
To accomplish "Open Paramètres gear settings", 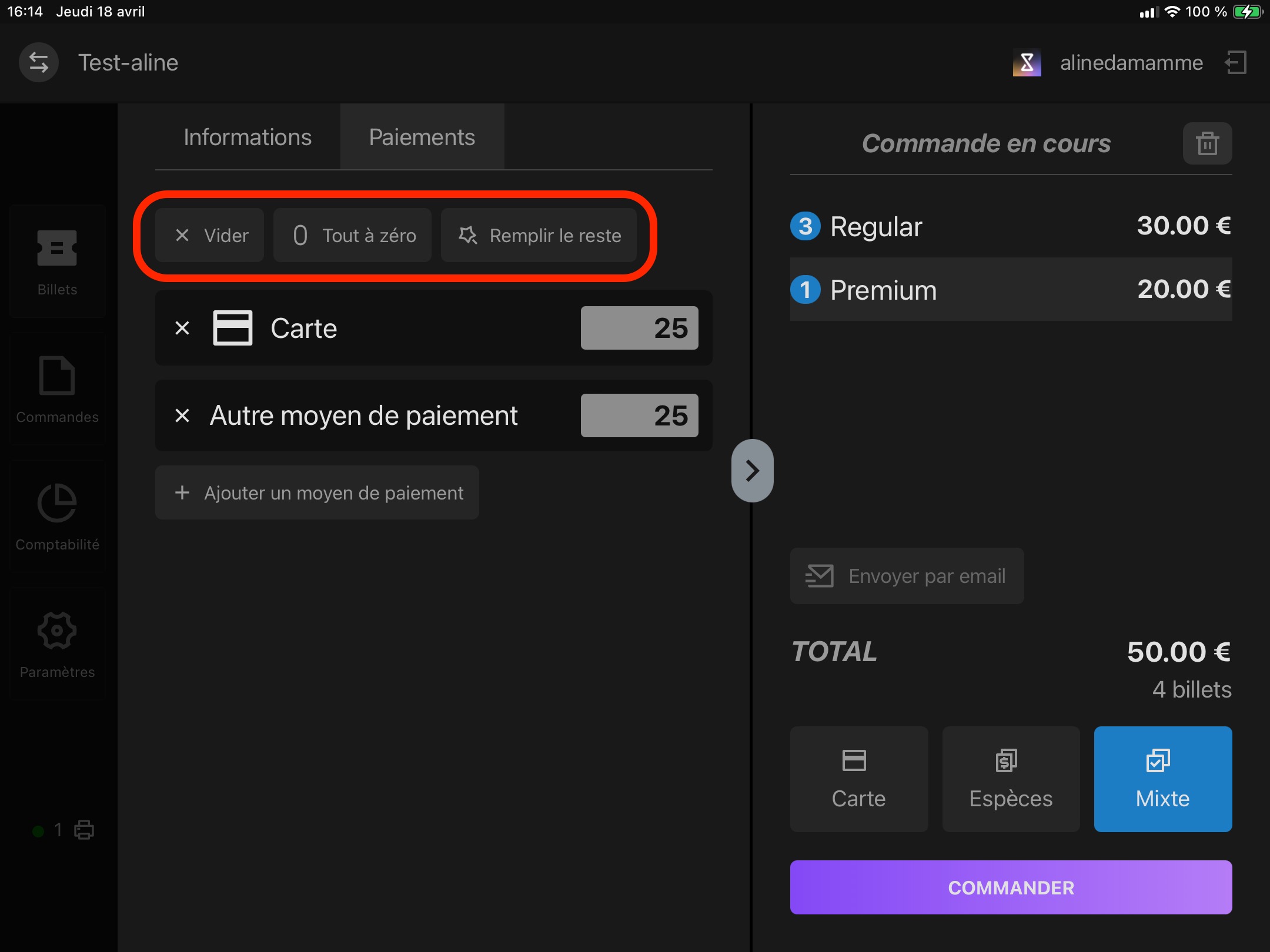I will coord(57,644).
